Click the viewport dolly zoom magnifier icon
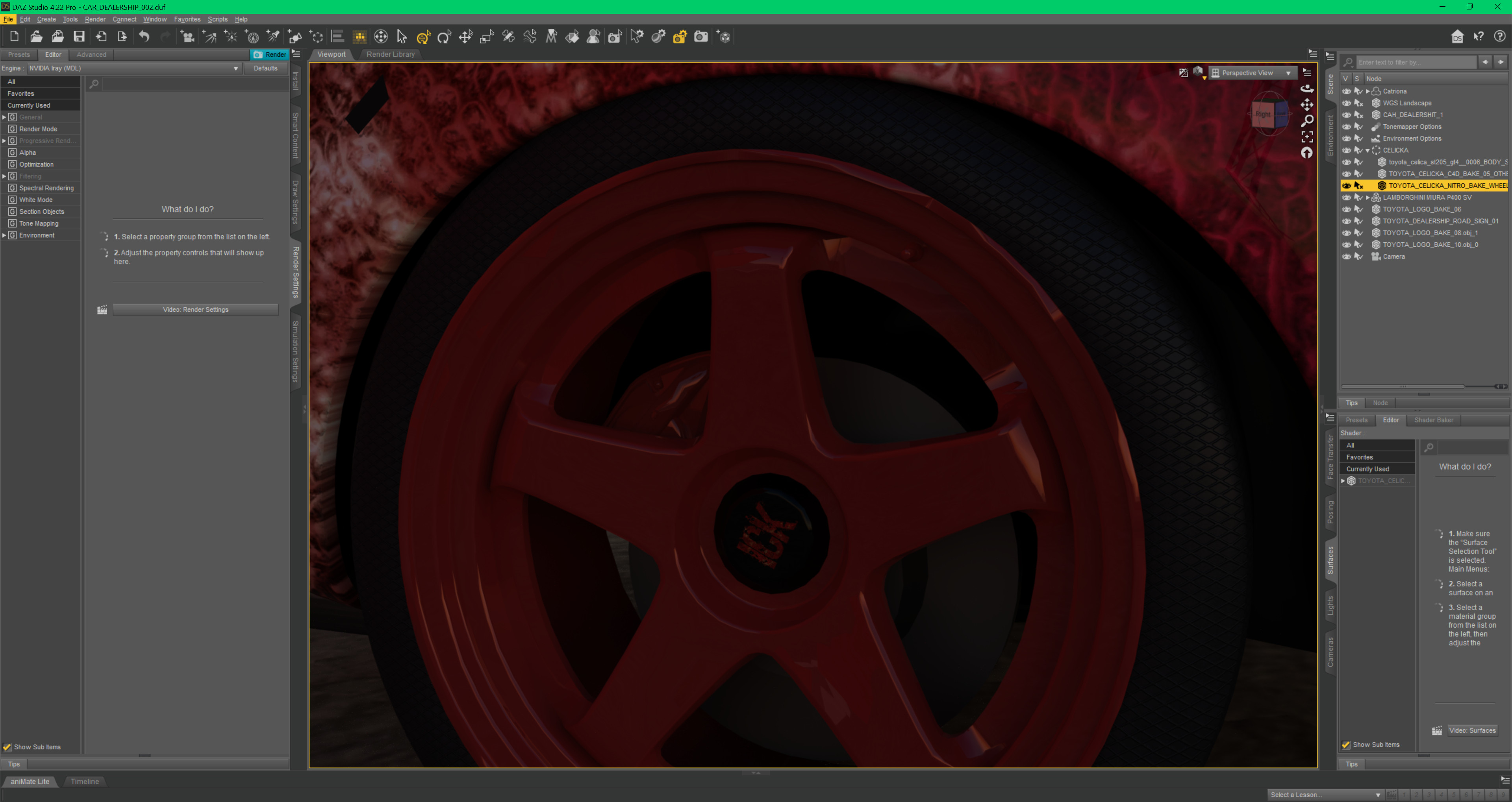The image size is (1512, 802). pos(1307,121)
